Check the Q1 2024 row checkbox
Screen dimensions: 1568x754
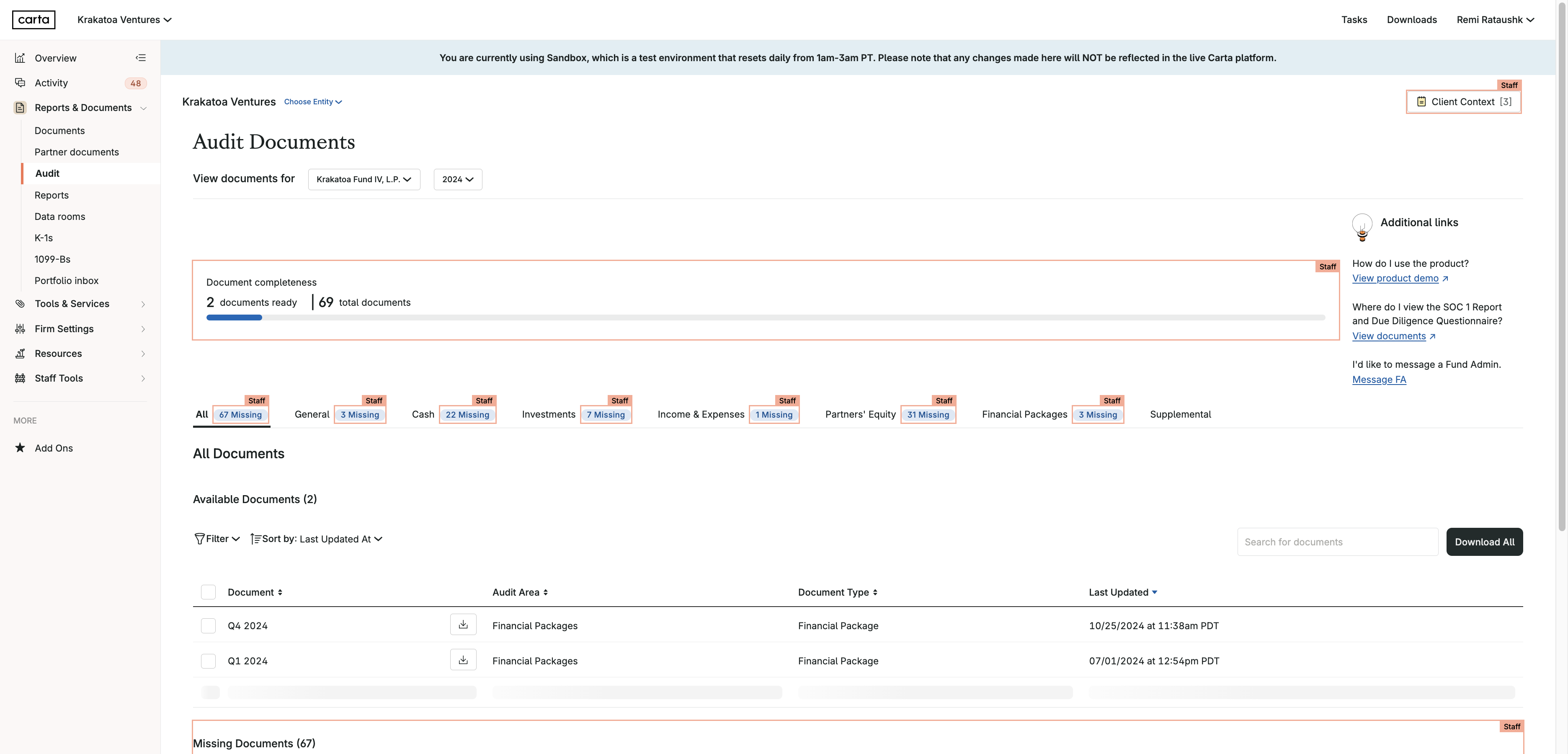[208, 661]
